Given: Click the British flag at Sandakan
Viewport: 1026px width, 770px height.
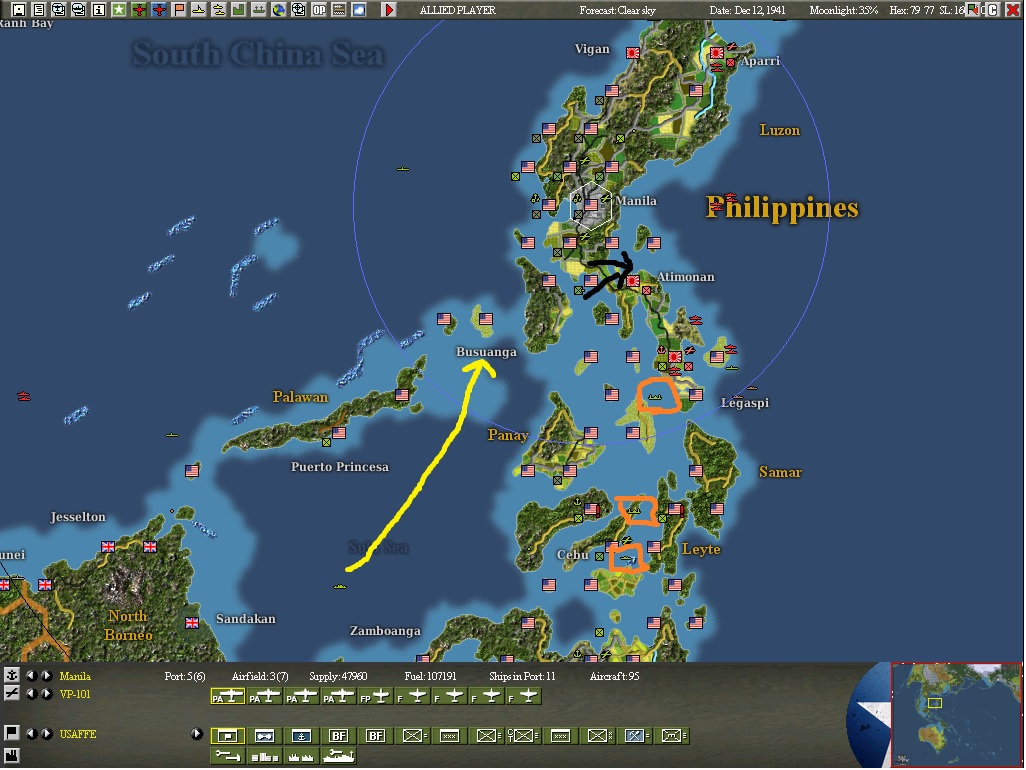Looking at the screenshot, I should (192, 623).
